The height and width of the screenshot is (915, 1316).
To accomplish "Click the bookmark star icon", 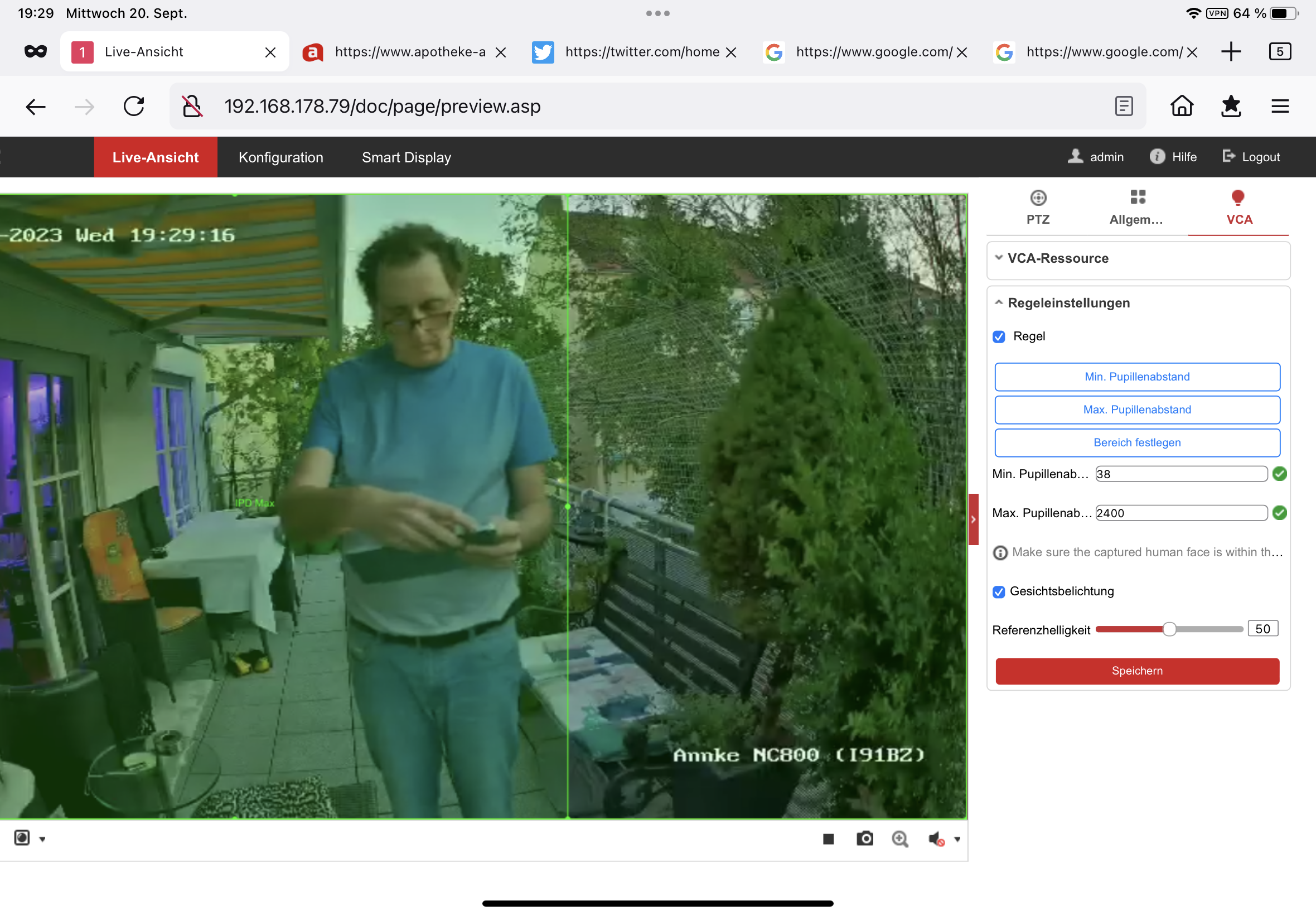I will click(1231, 107).
